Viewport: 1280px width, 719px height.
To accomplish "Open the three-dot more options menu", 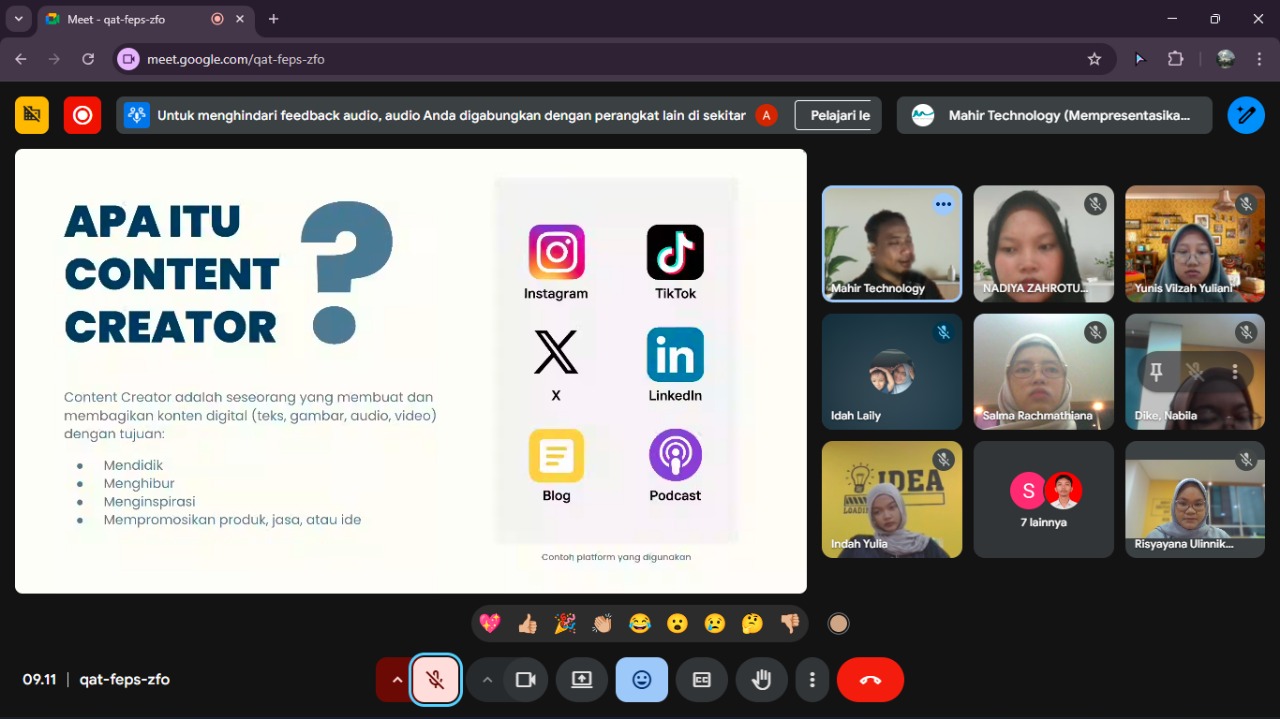I will pyautogui.click(x=812, y=680).
